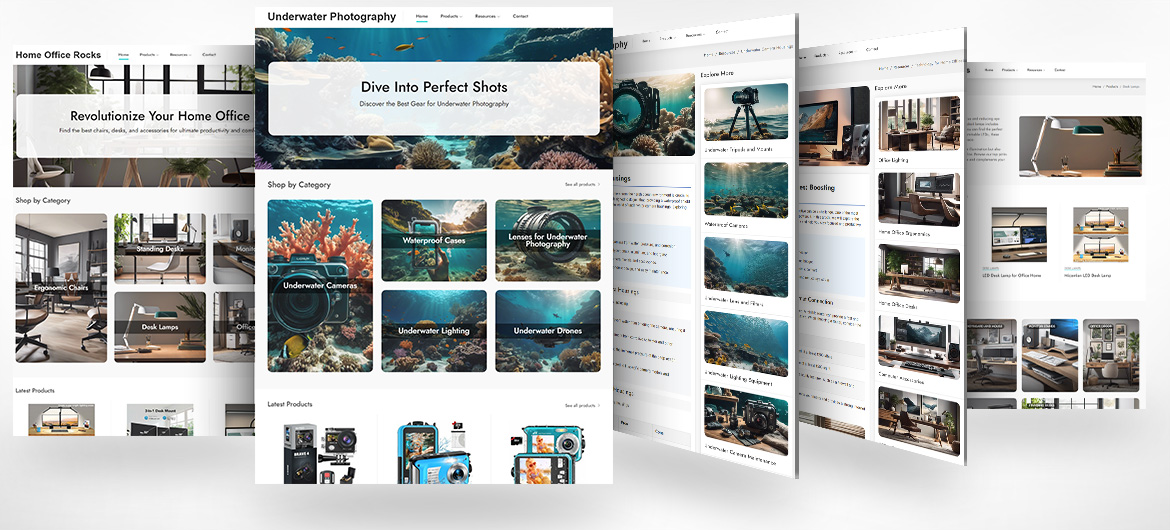Screen dimensions: 1170x530
Task: Open Underwater Camera Maintenance in Explore More
Action: click(x=745, y=424)
